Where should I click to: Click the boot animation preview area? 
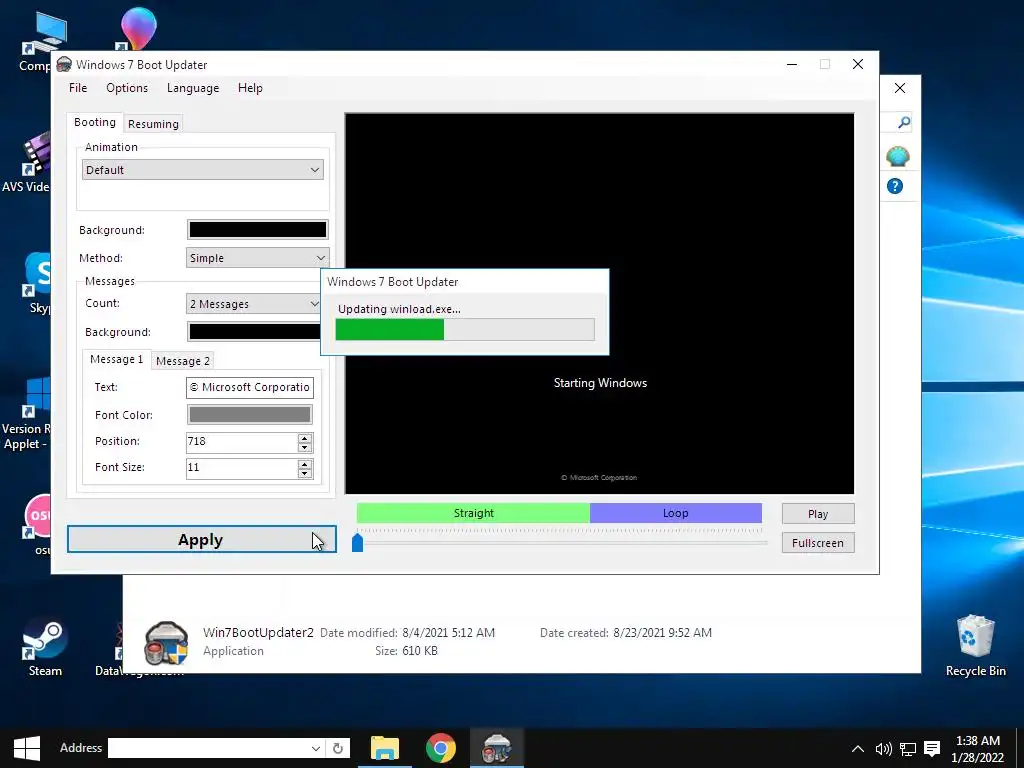pyautogui.click(x=600, y=304)
